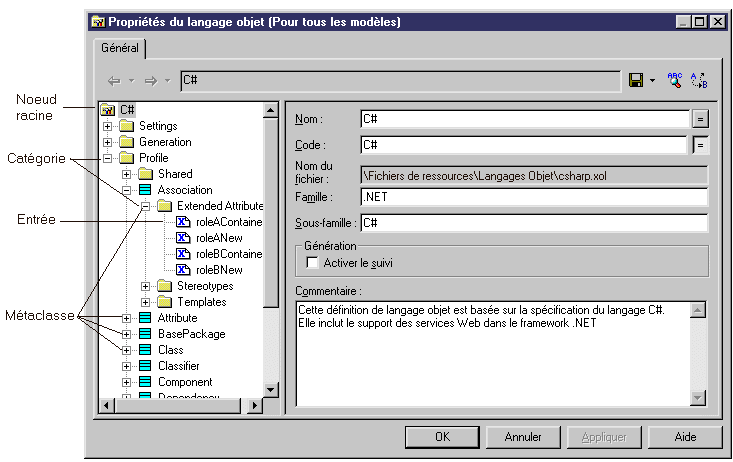This screenshot has width=733, height=462.
Task: Click the Find (ABC magnifier) toolbar icon
Action: 675,80
